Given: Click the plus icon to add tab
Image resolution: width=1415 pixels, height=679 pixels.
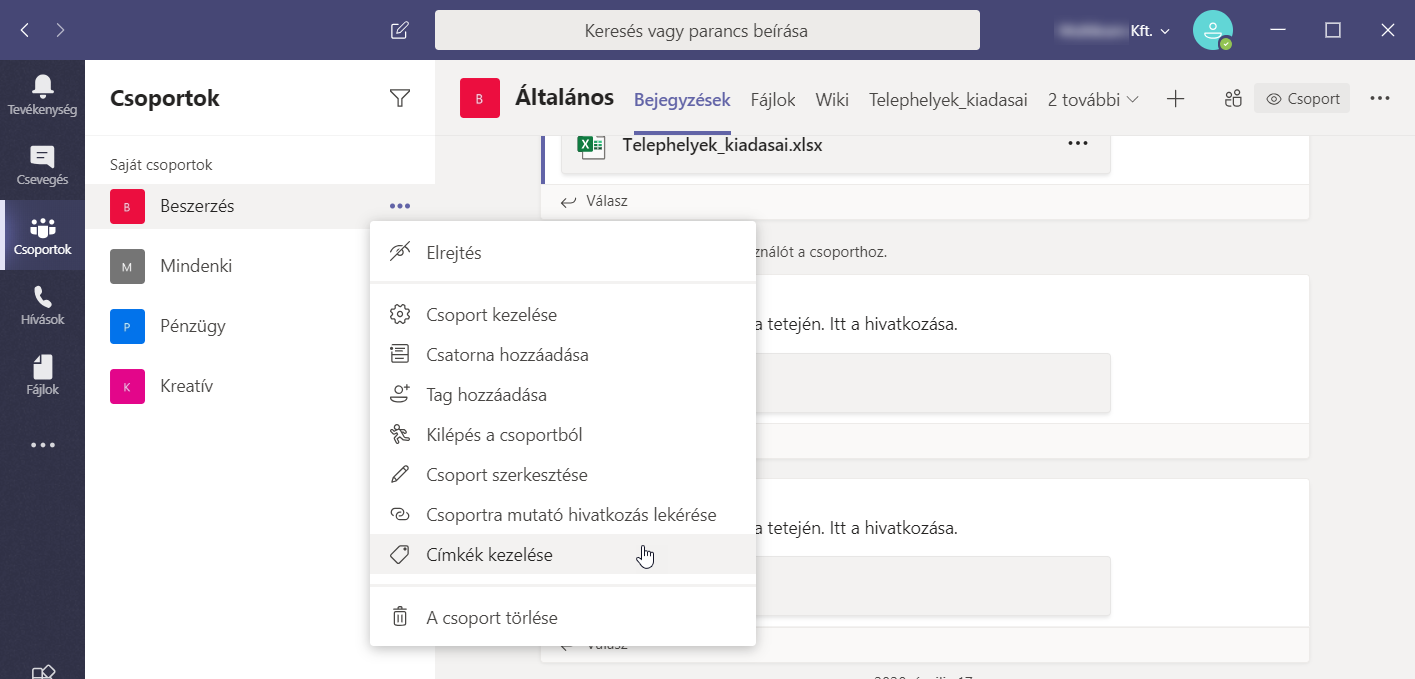Looking at the screenshot, I should [x=1176, y=99].
